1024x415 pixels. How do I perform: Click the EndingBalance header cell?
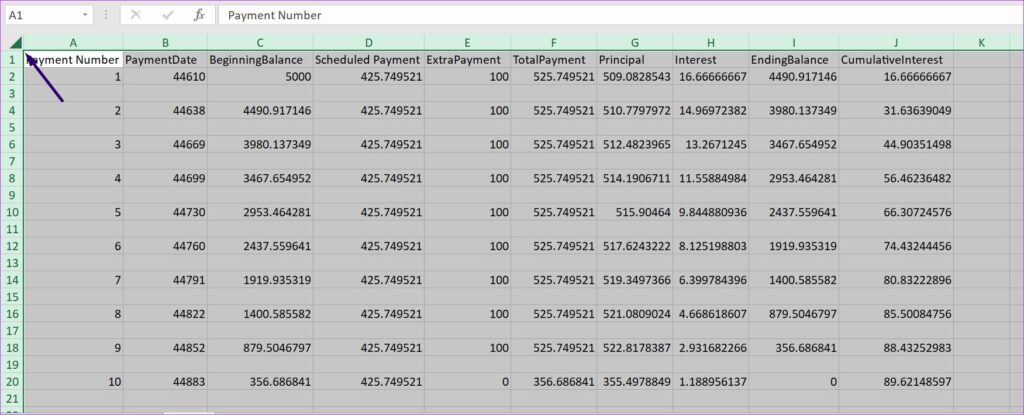pyautogui.click(x=793, y=60)
